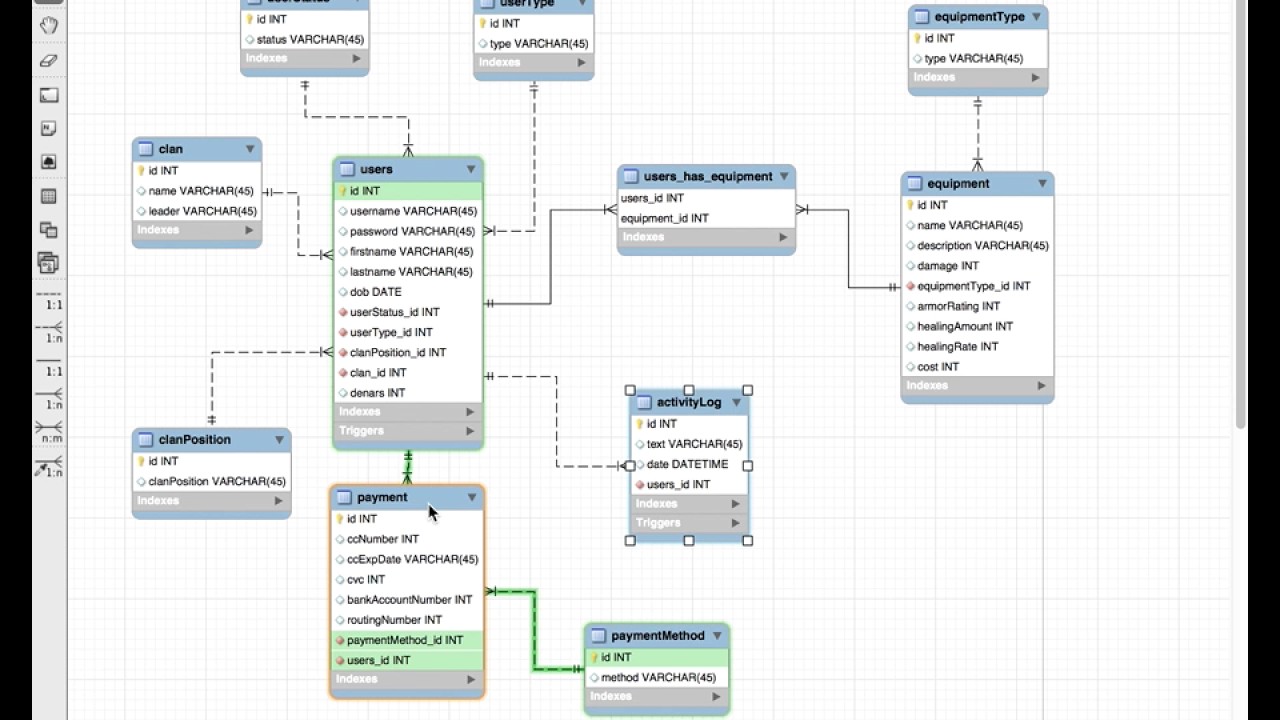Select 'status VARCHAR(45)' column in userStatus table
Viewport: 1280px width, 720px height.
click(305, 39)
